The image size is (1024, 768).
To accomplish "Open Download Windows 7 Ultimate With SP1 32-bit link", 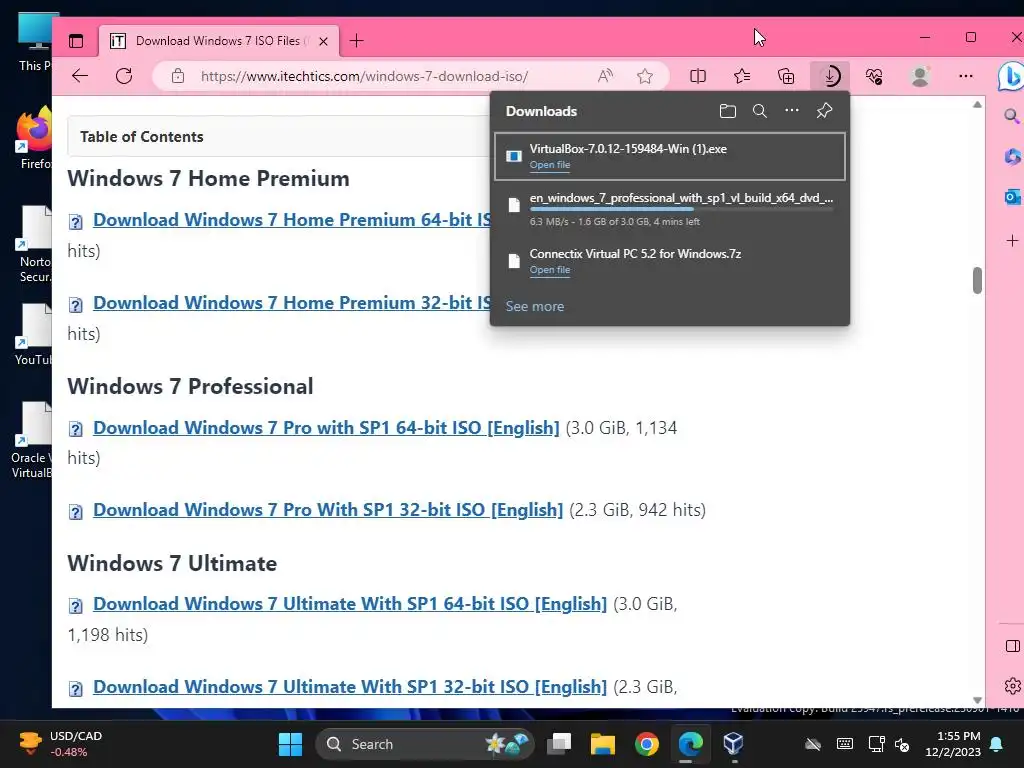I will pos(350,687).
